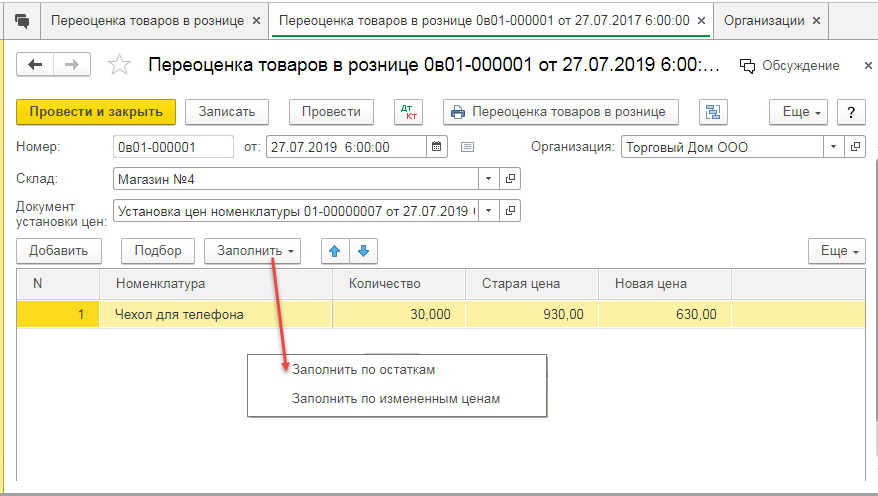The height and width of the screenshot is (496, 878).
Task: Expand the Склад dropdown arrow
Action: 488,179
